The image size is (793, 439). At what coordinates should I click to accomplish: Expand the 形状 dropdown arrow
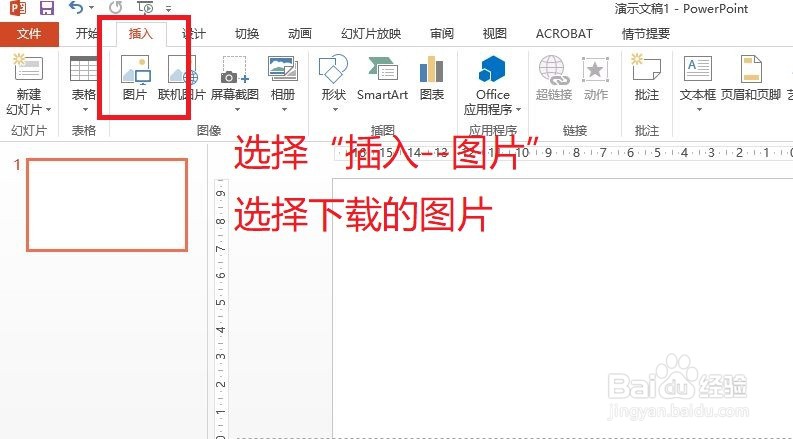click(x=334, y=109)
